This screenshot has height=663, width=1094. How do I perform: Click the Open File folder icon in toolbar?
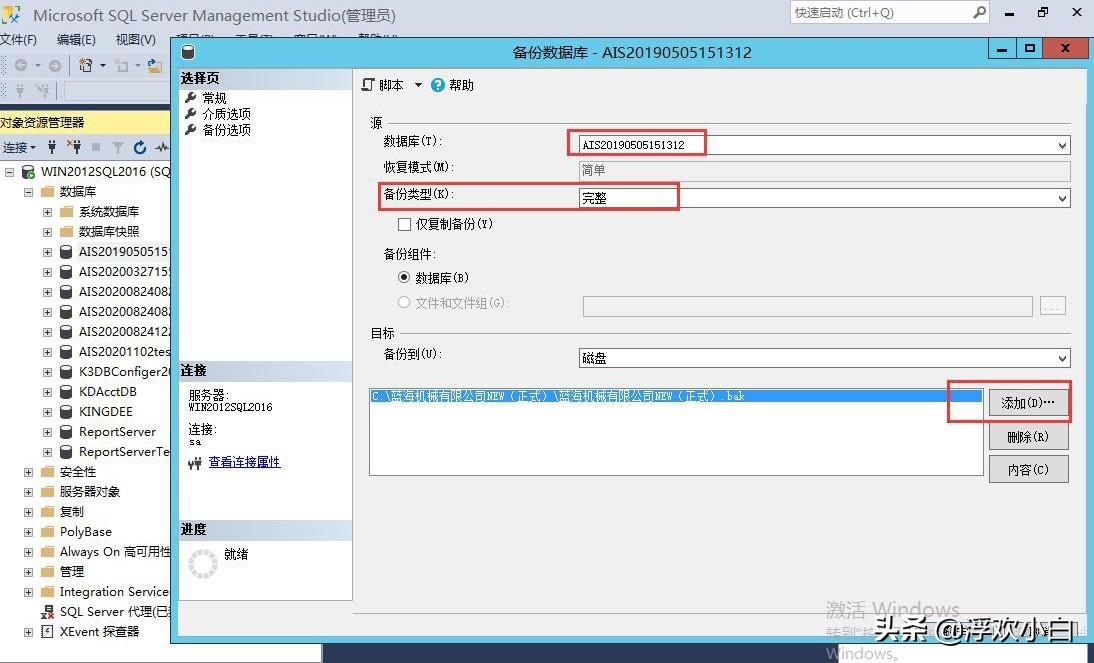pos(155,66)
